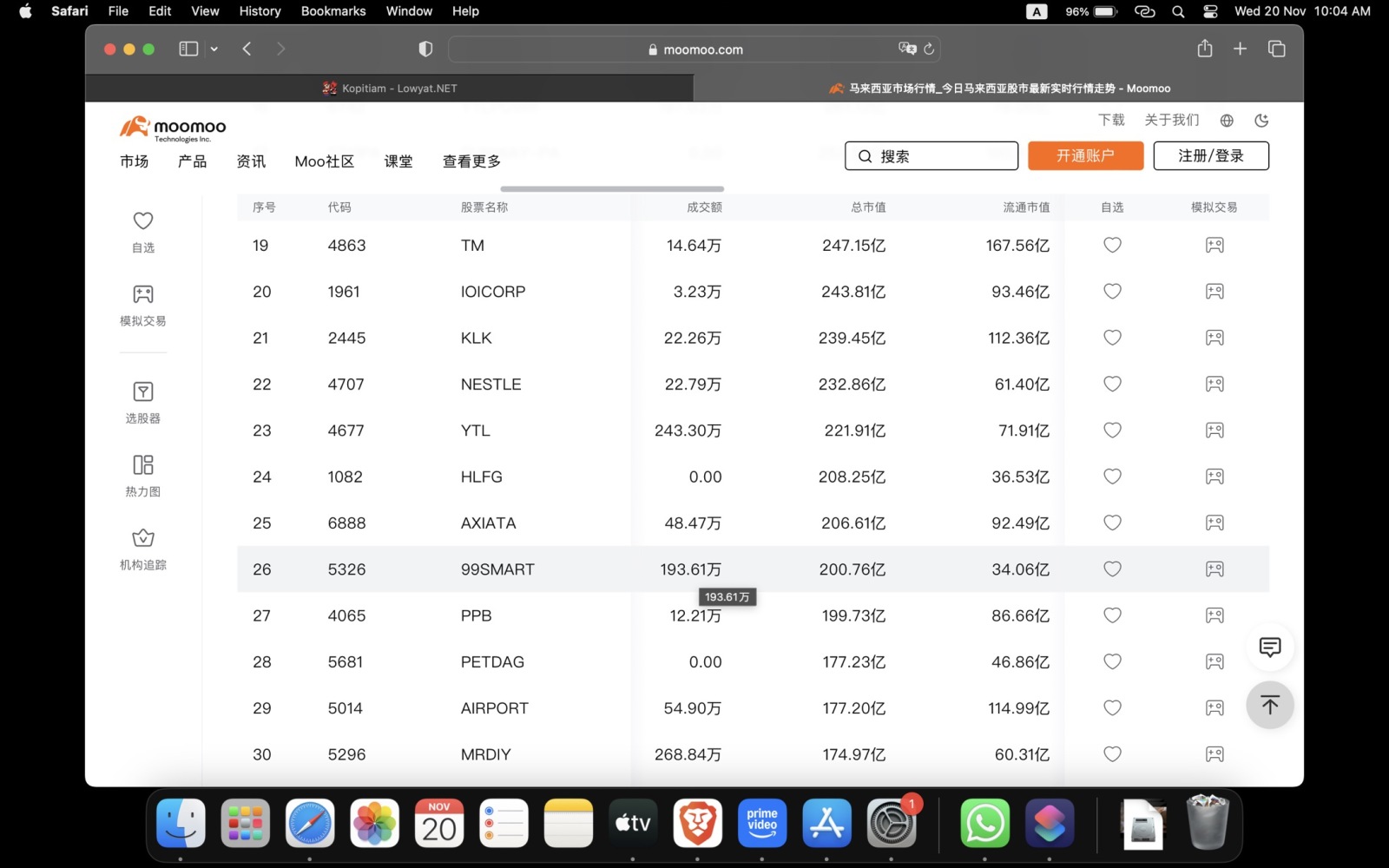Add IOICORP to watchlist with heart
The width and height of the screenshot is (1389, 868).
pos(1112,292)
